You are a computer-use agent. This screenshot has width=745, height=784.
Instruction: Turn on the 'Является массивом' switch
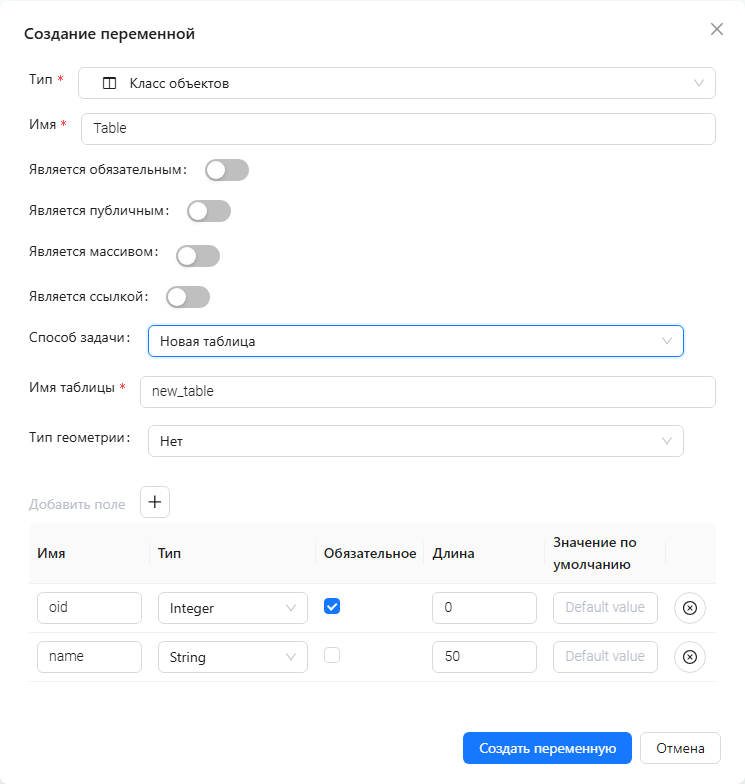tap(198, 256)
